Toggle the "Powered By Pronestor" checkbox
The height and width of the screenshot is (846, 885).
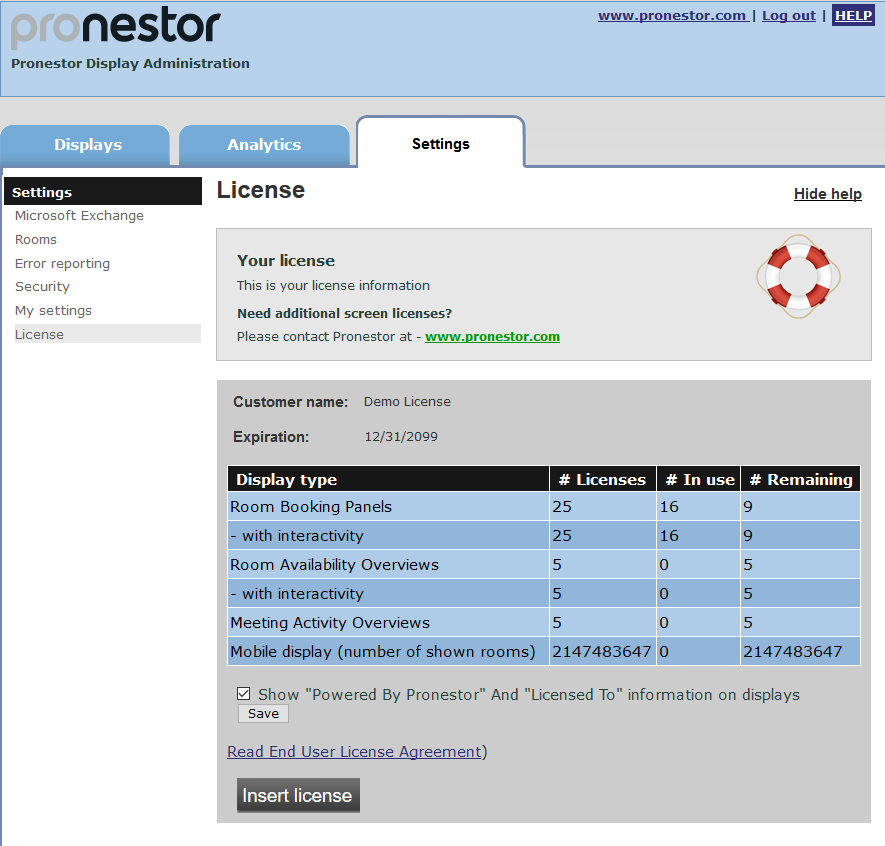click(244, 693)
